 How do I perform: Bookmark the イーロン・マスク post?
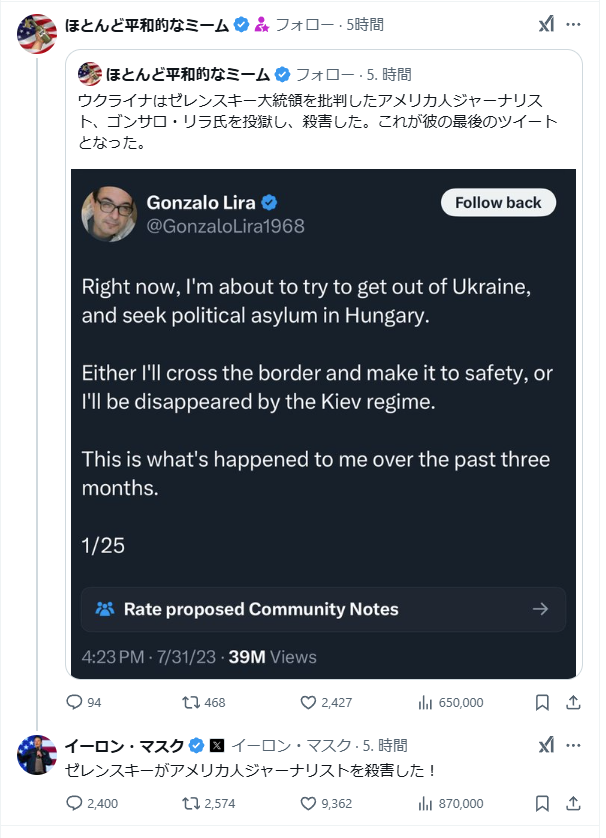tap(541, 803)
